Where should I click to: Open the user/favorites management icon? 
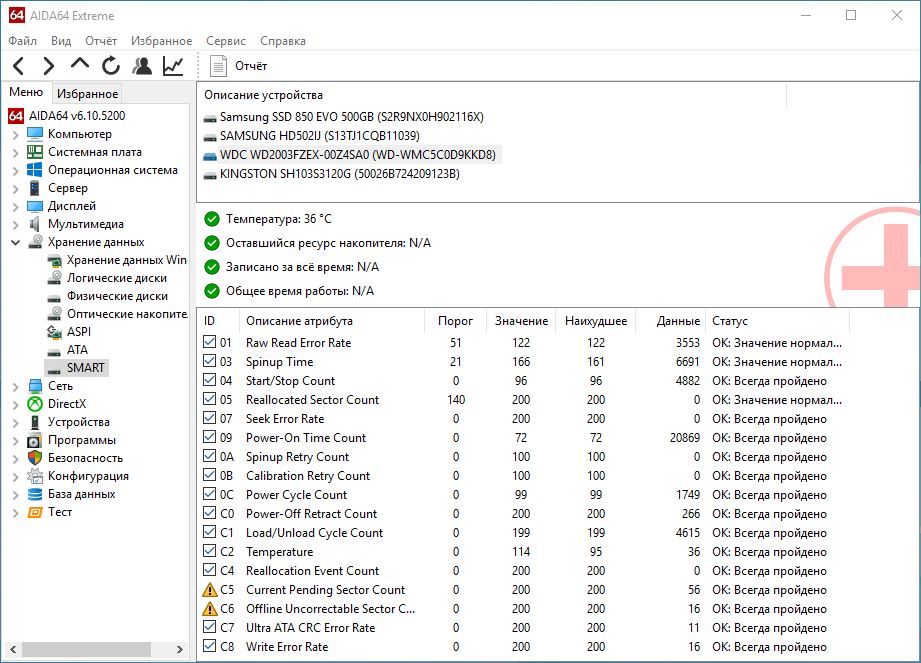coord(142,66)
